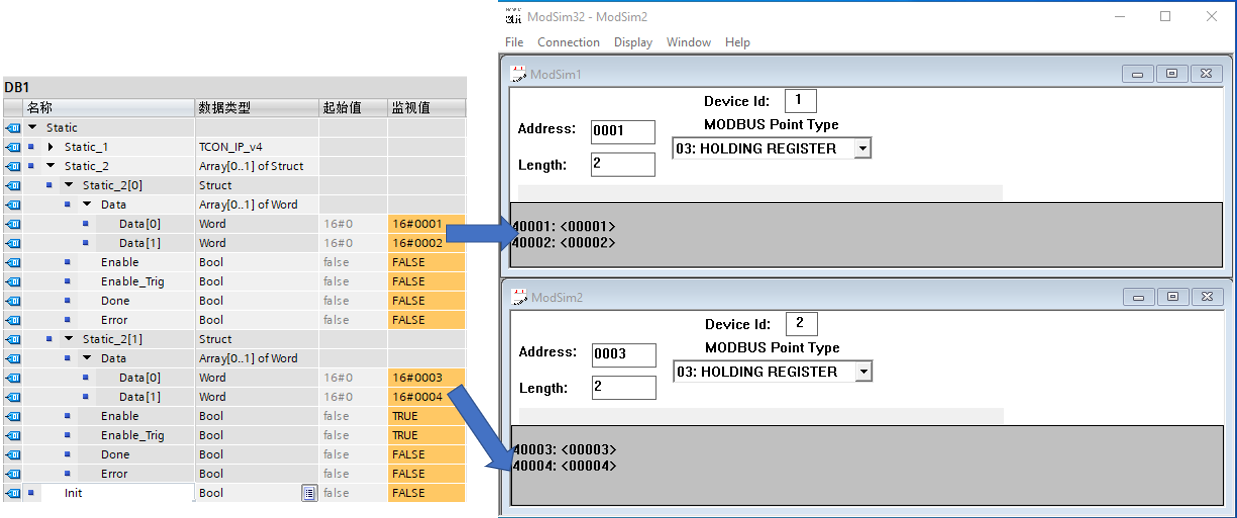This screenshot has height=518, width=1237.
Task: Click ModSim2 Length field
Action: click(623, 387)
